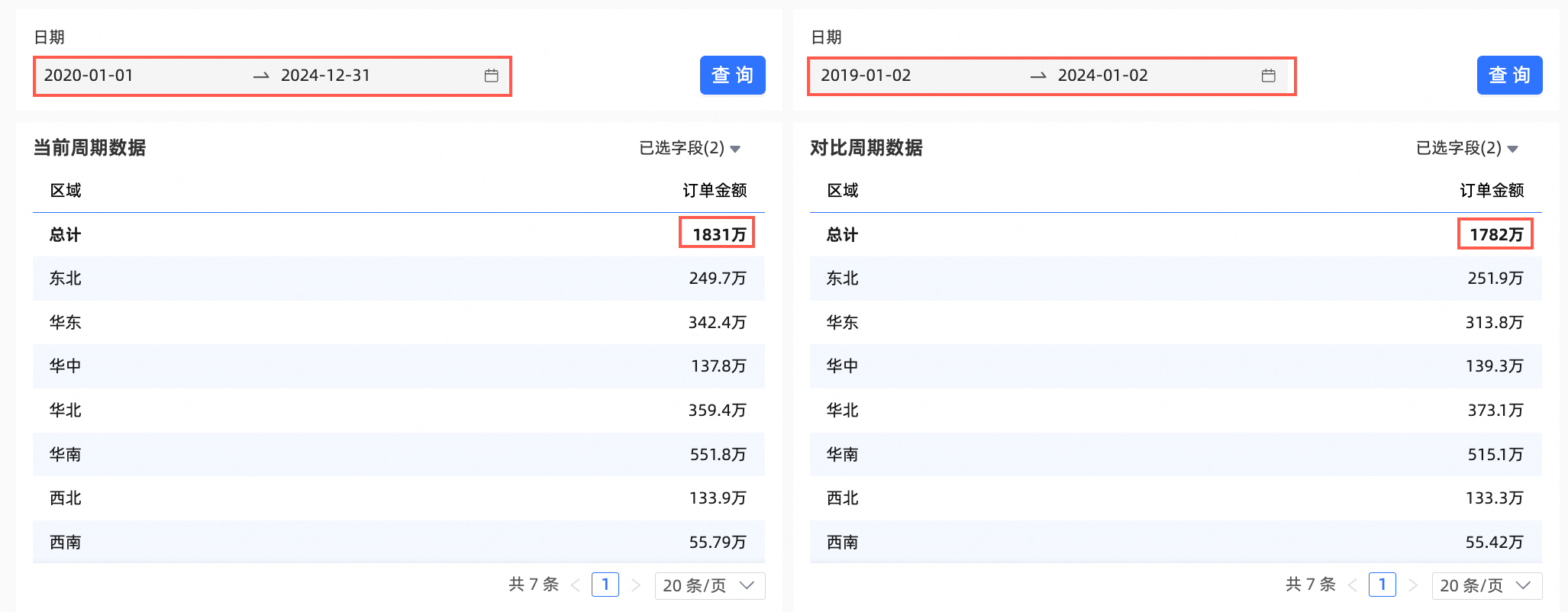Expand 已选字段(2) dropdown in 当前周期数据 panel
1568x612 pixels.
[690, 148]
